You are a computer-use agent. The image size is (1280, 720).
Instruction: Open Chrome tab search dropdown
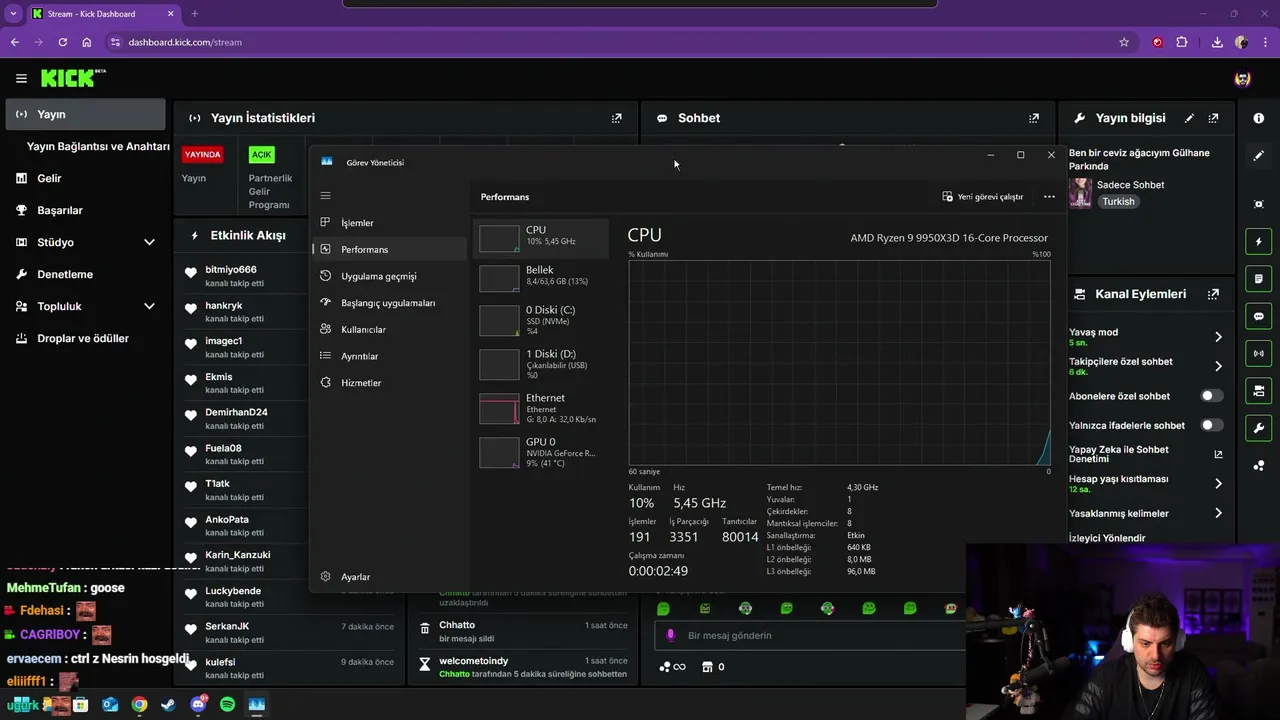[x=13, y=14]
